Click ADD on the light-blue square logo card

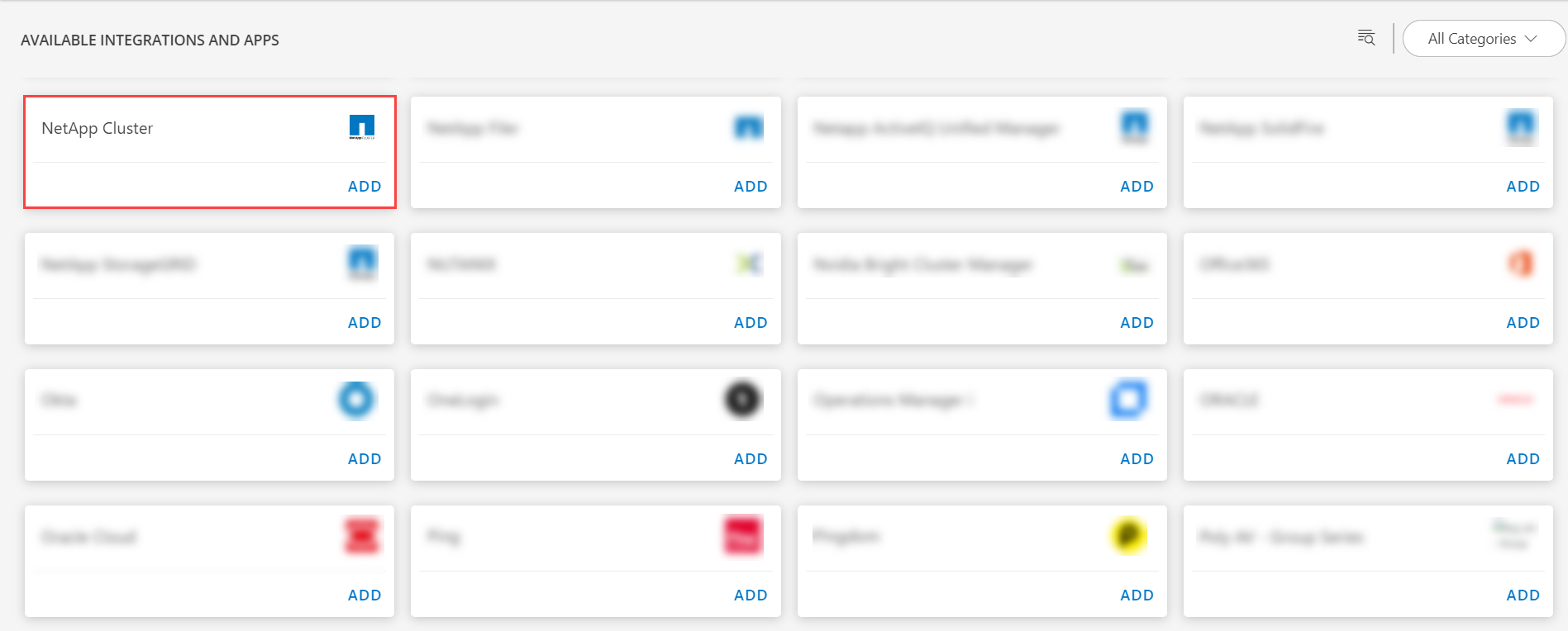click(x=1137, y=459)
